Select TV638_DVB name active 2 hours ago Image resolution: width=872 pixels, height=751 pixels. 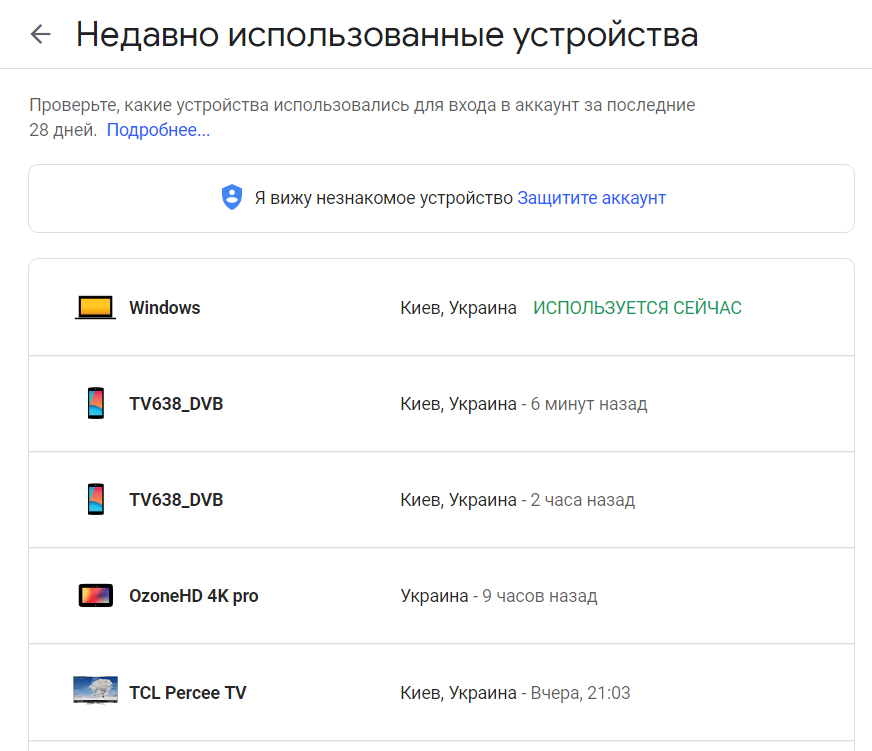176,500
